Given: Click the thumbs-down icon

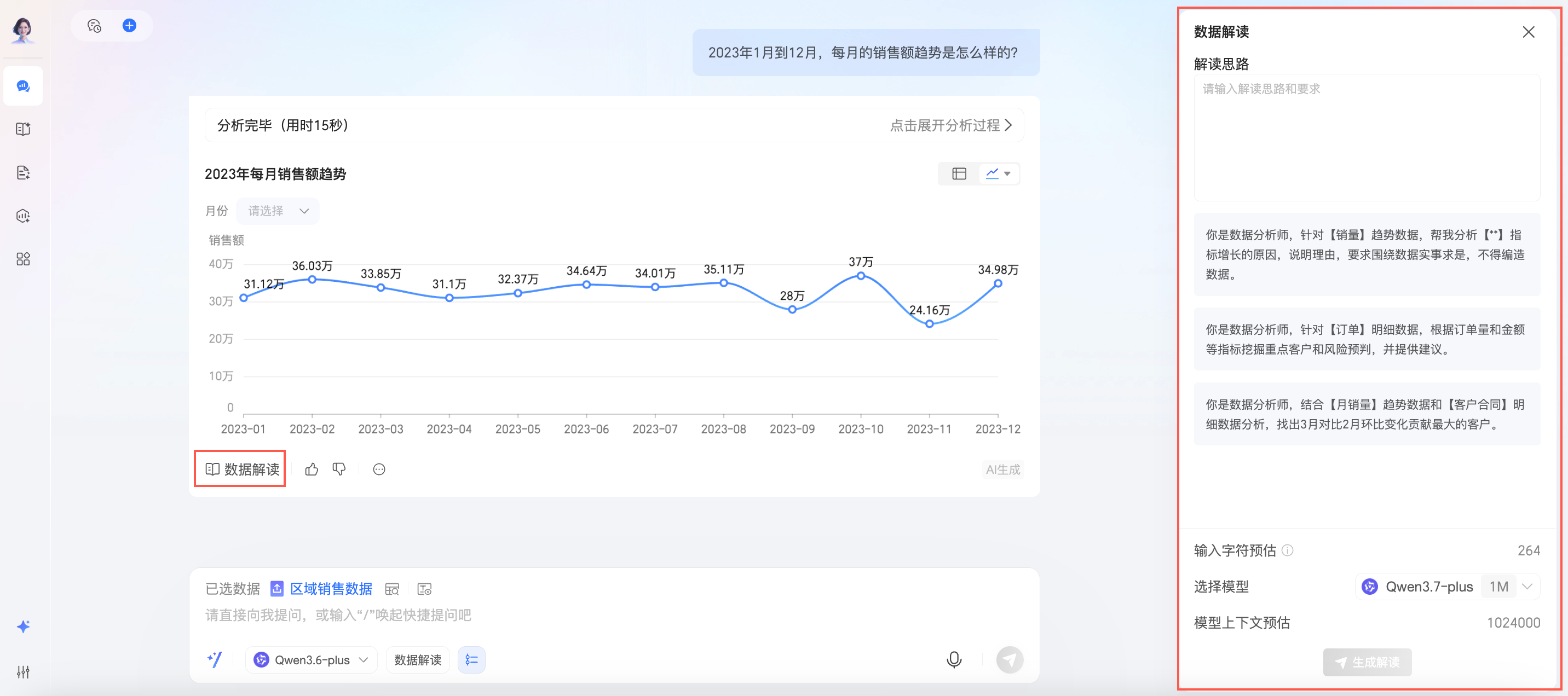Looking at the screenshot, I should (x=339, y=469).
